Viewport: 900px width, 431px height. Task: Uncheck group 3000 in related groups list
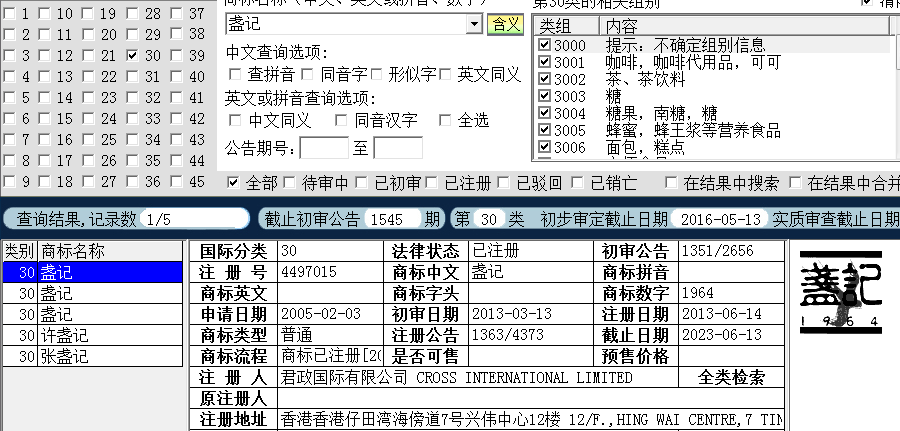pos(545,45)
